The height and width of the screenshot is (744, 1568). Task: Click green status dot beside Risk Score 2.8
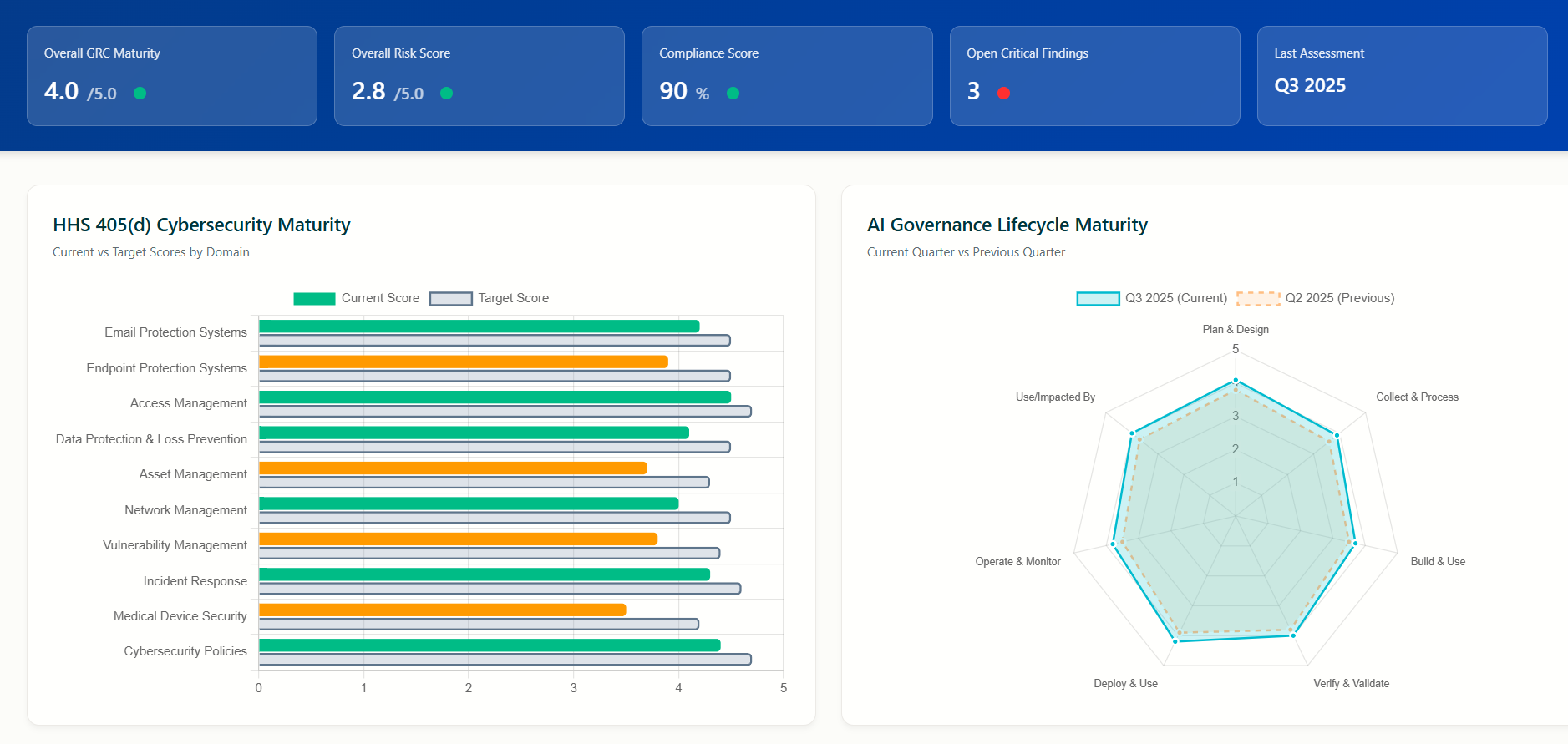pyautogui.click(x=447, y=93)
